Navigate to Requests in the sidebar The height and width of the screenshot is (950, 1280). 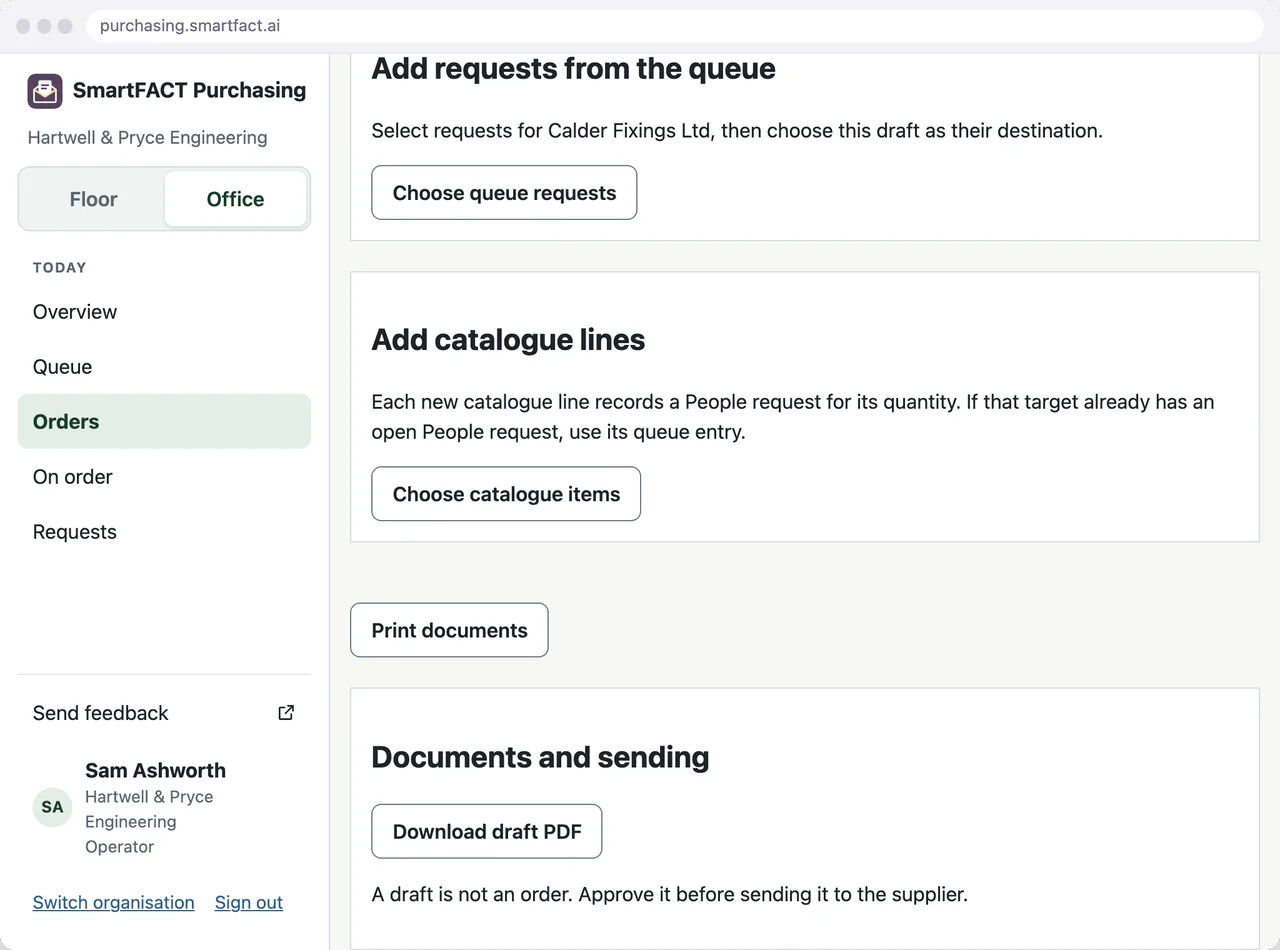pyautogui.click(x=164, y=532)
